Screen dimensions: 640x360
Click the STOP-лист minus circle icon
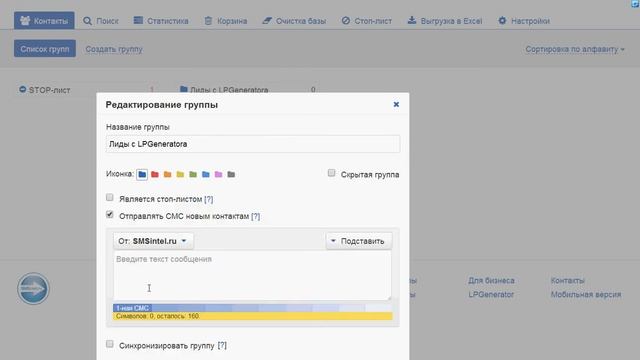point(22,89)
